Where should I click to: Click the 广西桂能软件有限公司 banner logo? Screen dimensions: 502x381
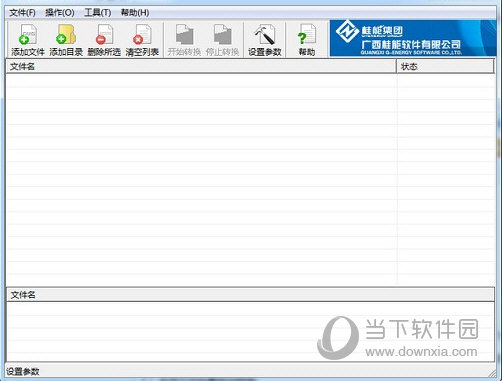tap(413, 38)
